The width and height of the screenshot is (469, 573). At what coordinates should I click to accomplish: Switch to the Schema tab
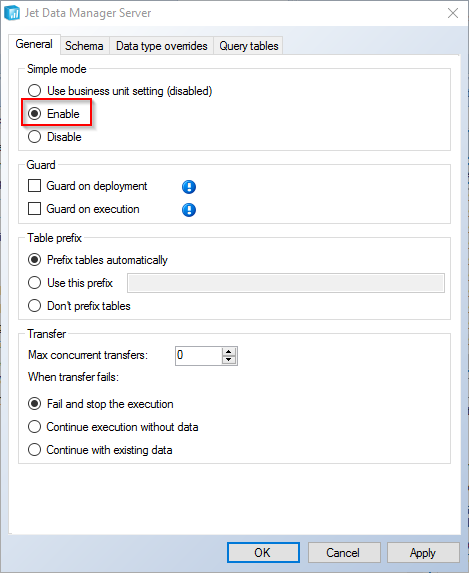(84, 46)
